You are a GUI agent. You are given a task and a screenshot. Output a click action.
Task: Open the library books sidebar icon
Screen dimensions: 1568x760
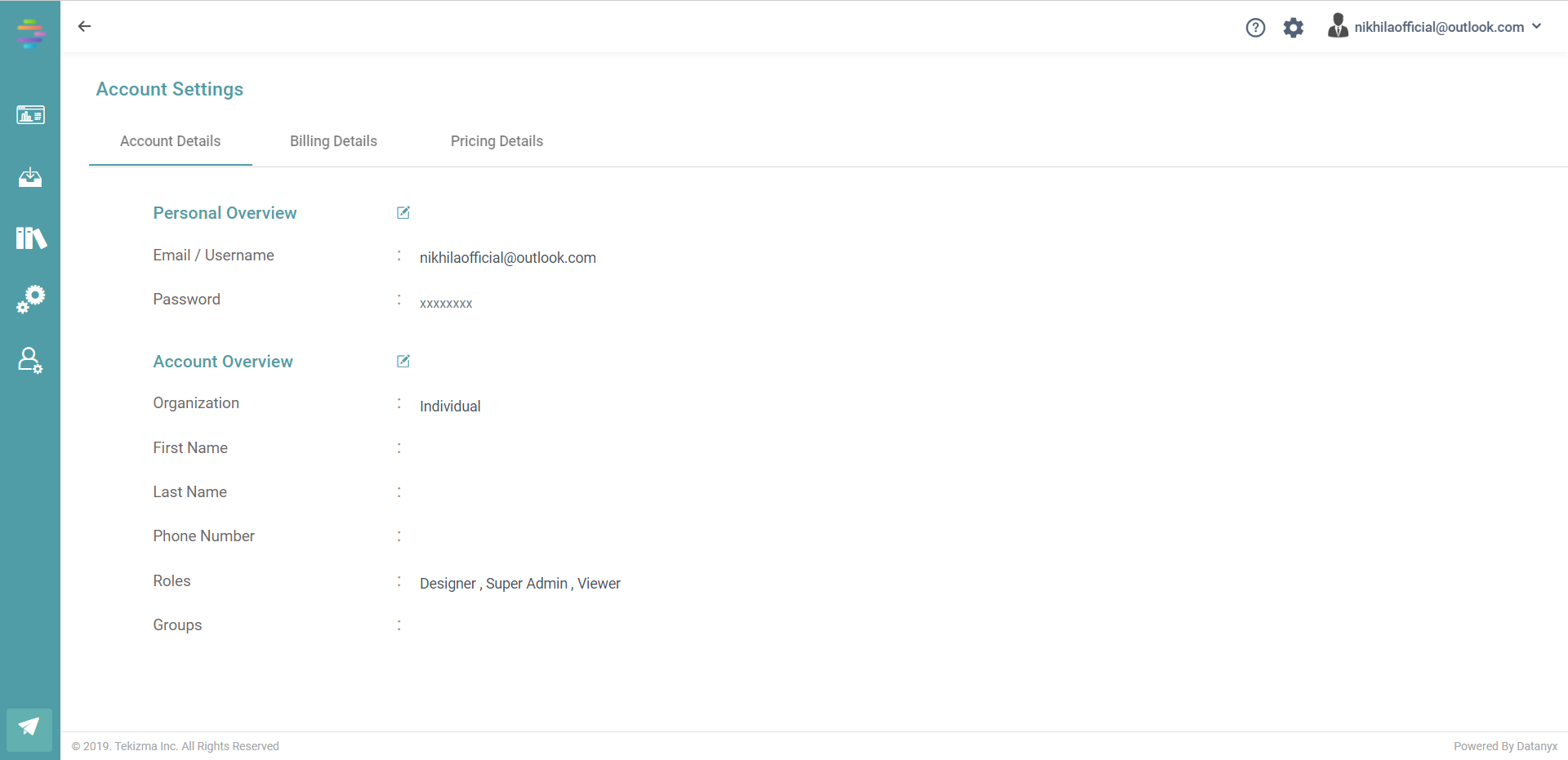[x=31, y=238]
